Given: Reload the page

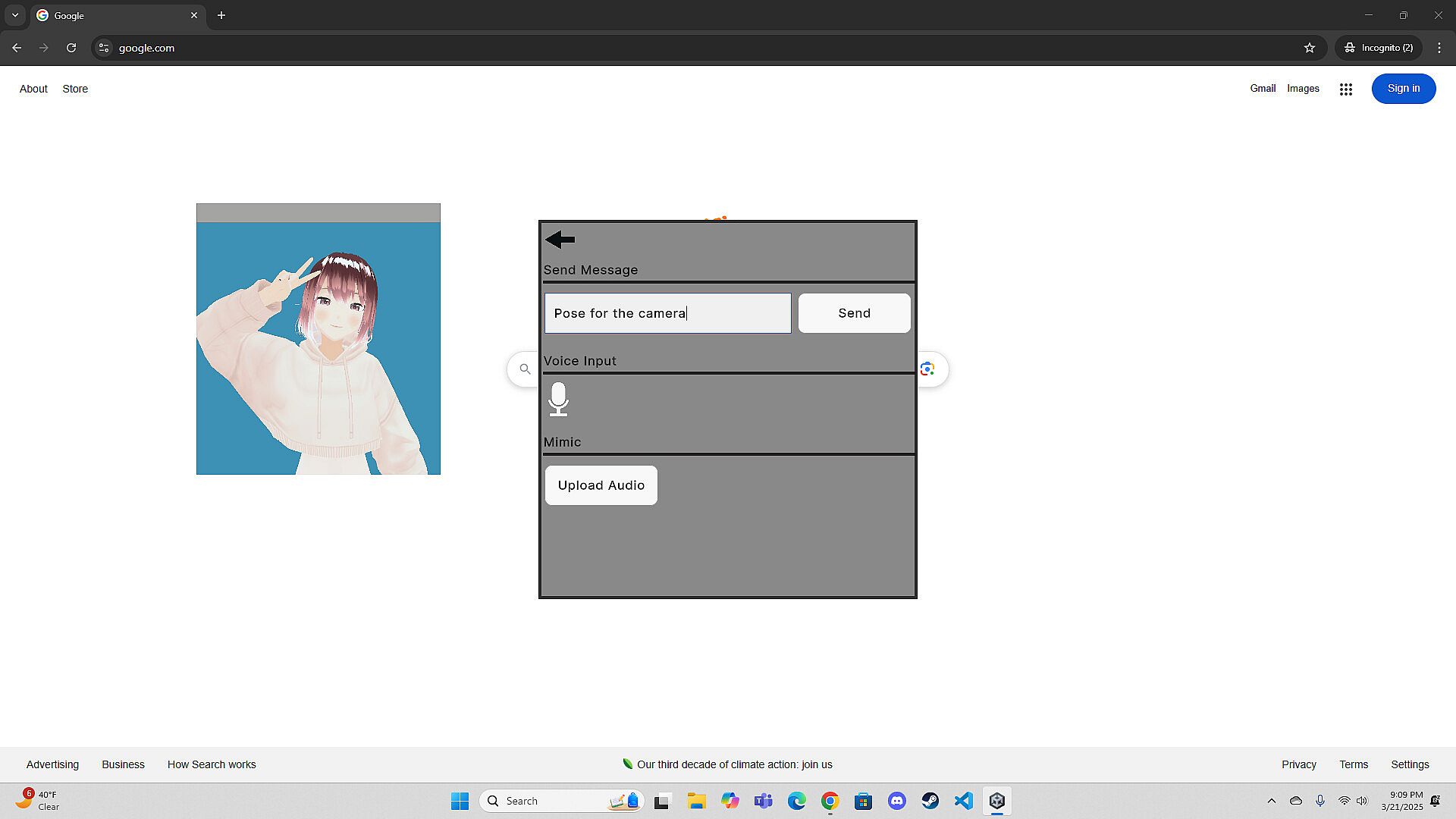Looking at the screenshot, I should [x=71, y=48].
